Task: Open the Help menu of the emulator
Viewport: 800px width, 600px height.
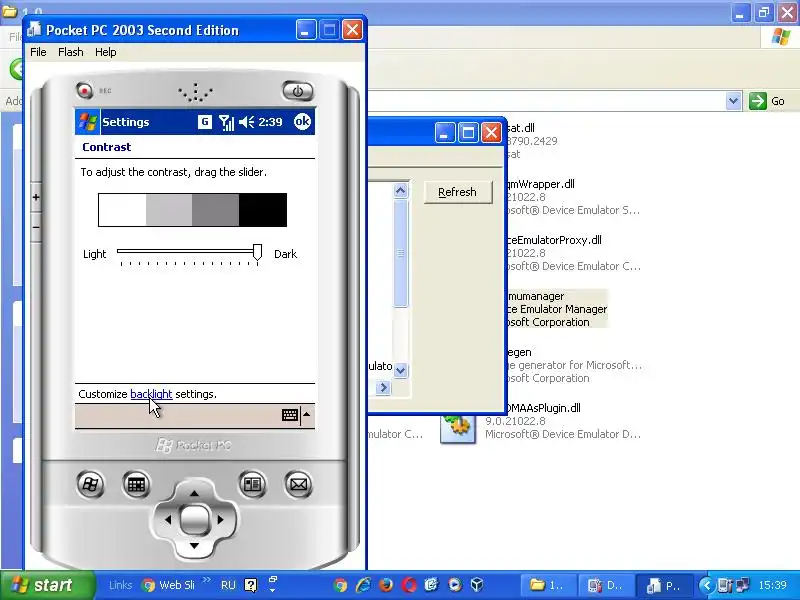Action: tap(106, 52)
